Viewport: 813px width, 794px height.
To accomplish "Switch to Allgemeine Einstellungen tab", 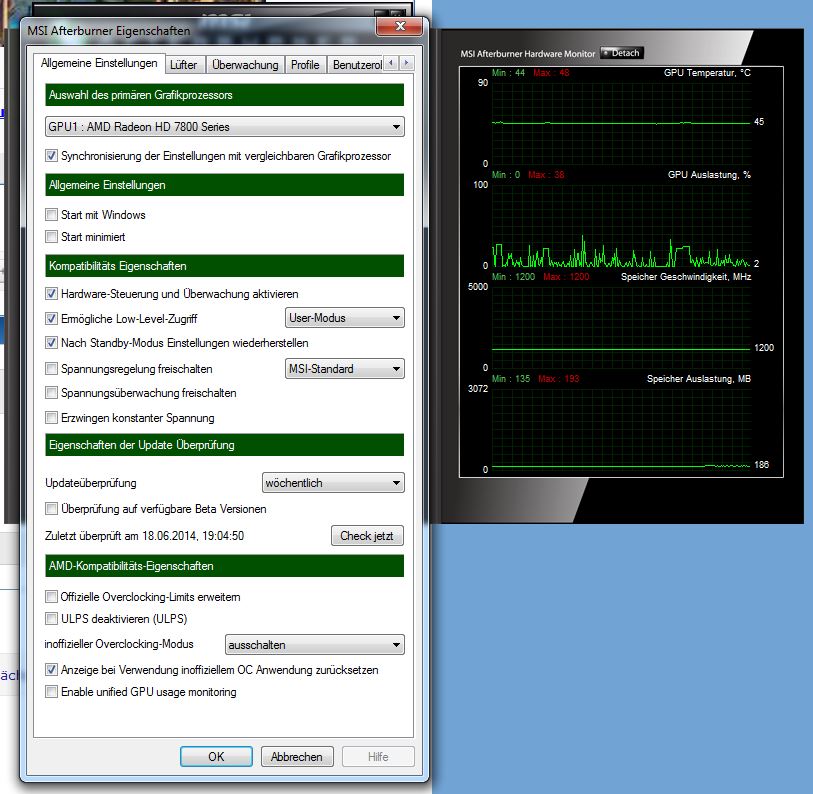I will (99, 63).
